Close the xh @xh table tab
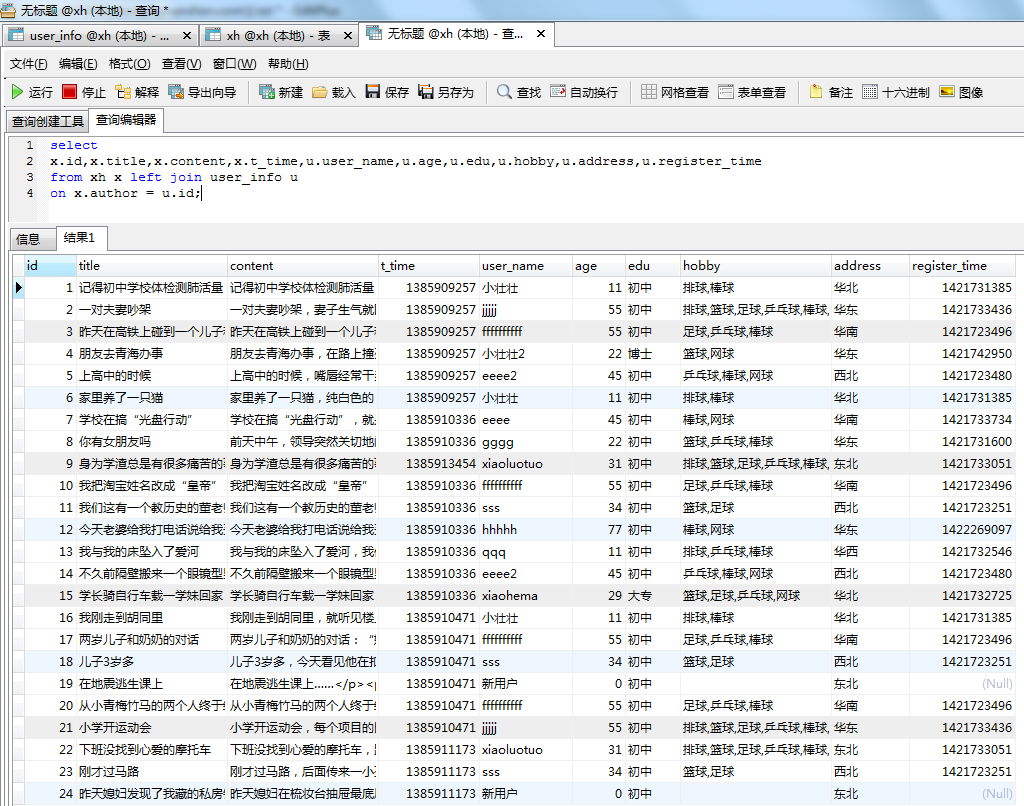The width and height of the screenshot is (1024, 806). tap(348, 35)
